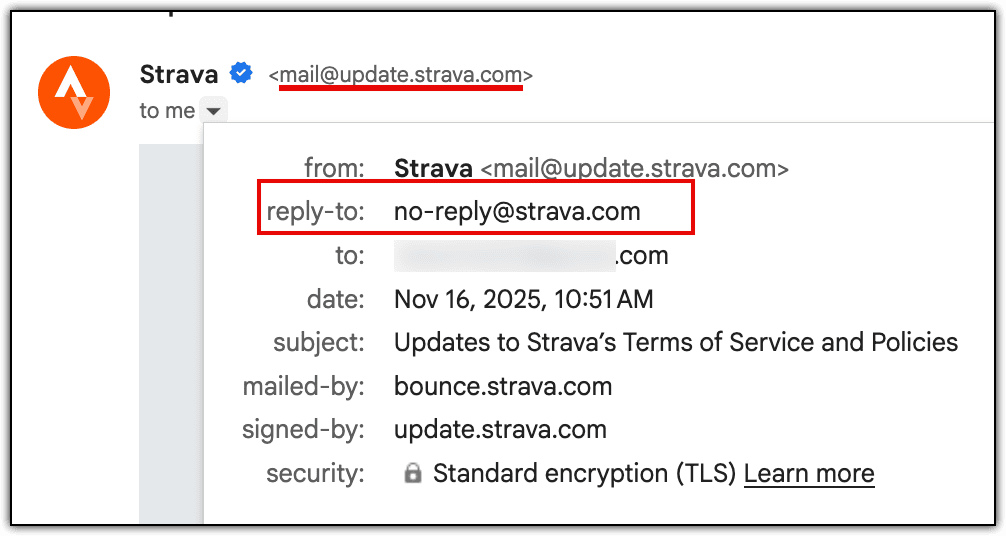This screenshot has width=1006, height=536.
Task: Click the bold Strava name in from row
Action: point(433,169)
